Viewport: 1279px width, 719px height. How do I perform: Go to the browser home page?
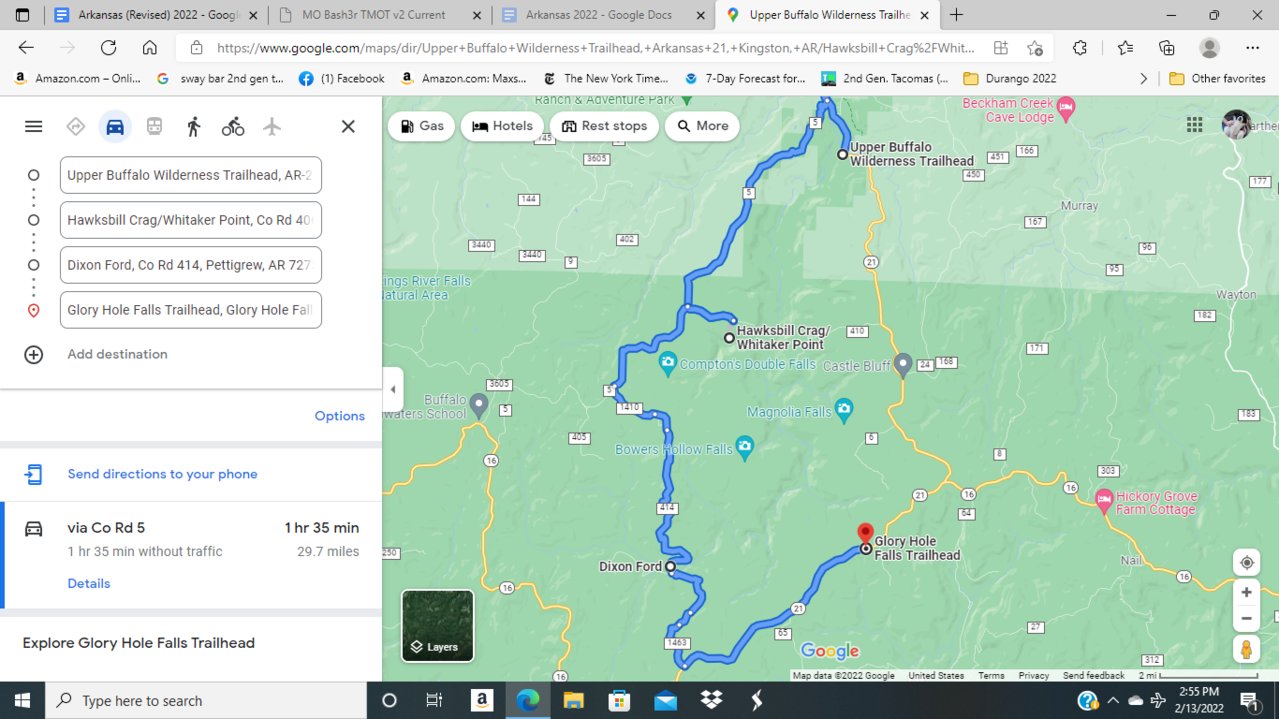[x=150, y=48]
